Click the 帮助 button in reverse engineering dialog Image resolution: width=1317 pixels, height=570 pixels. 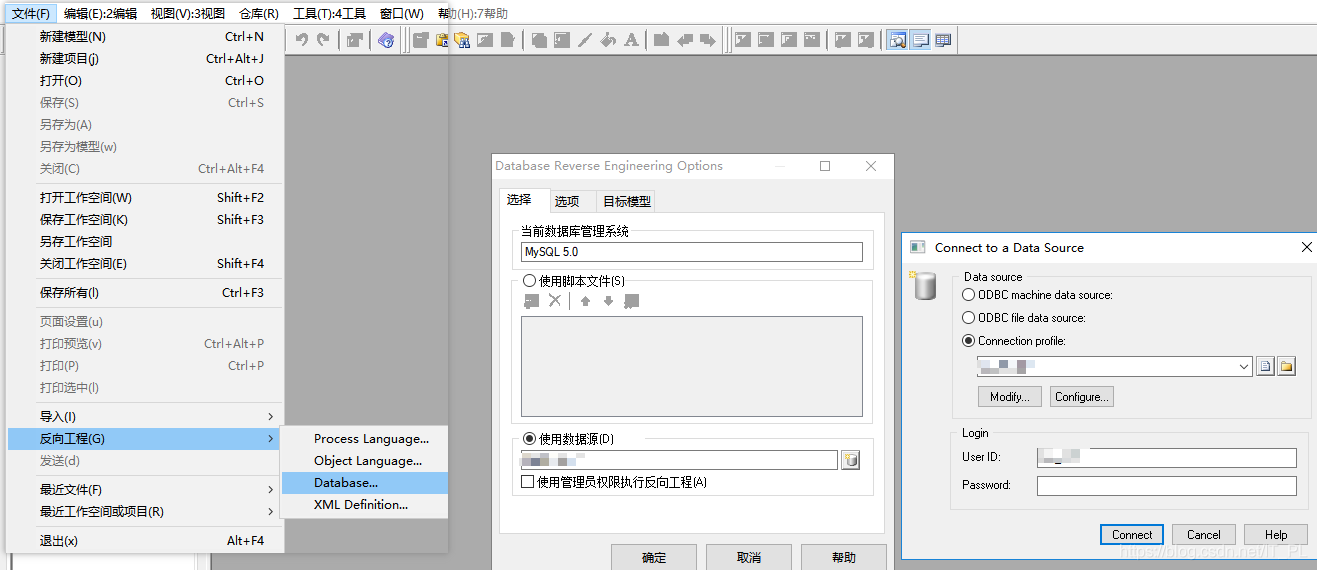pos(844,557)
